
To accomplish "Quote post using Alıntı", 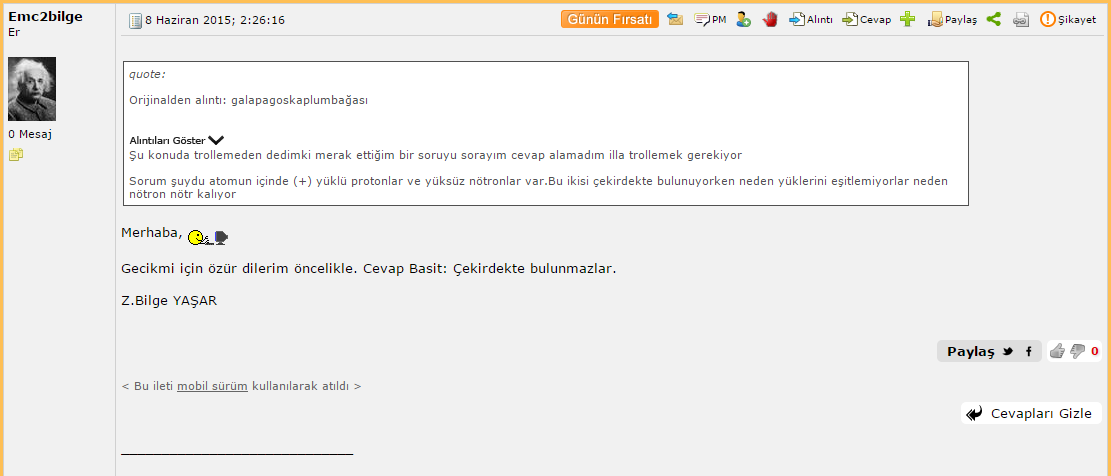I will (811, 20).
